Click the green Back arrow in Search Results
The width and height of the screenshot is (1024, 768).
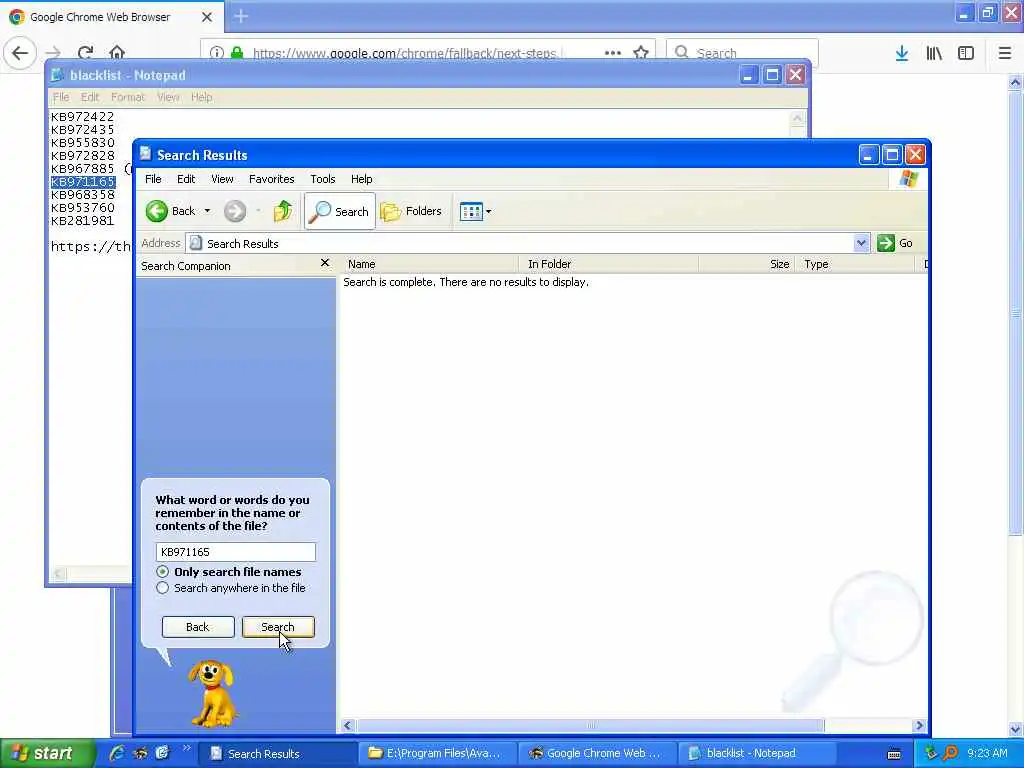pyautogui.click(x=157, y=211)
